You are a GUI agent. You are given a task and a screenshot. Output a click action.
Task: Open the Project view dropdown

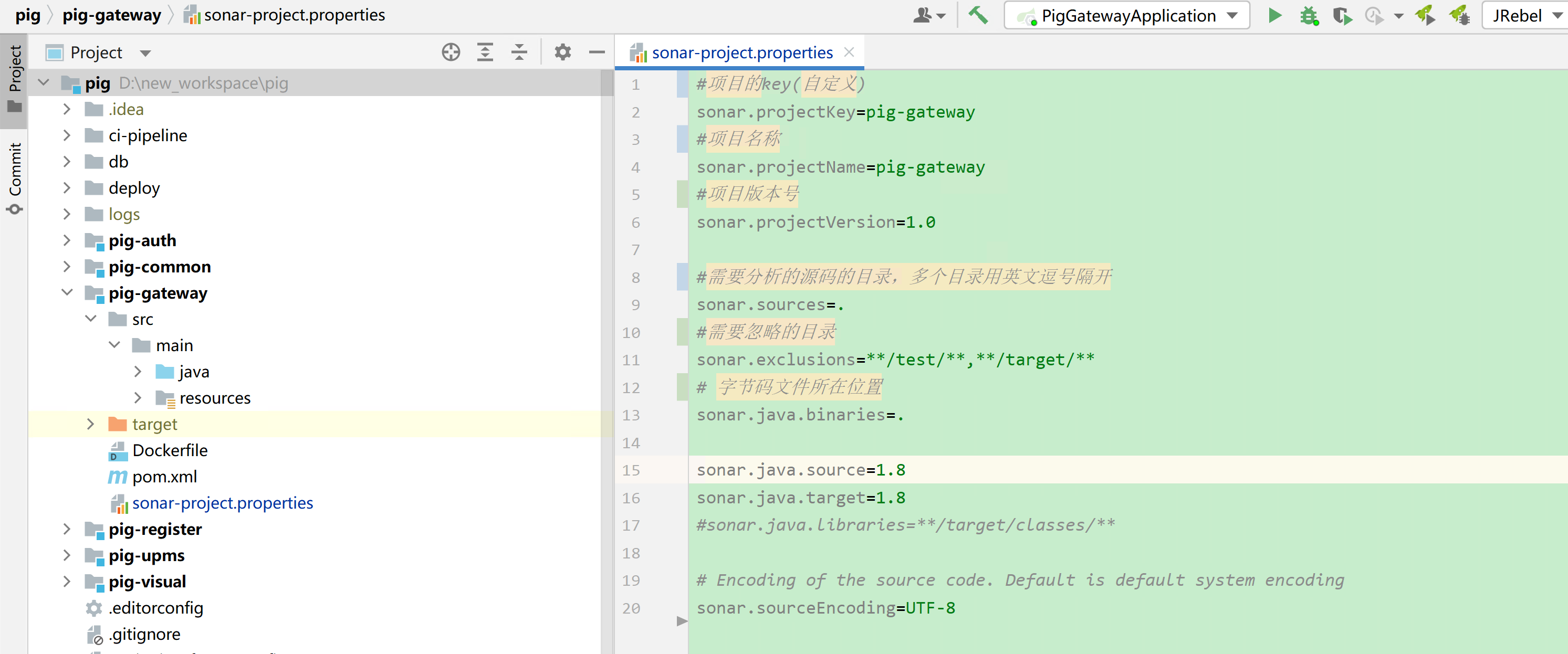pos(145,53)
